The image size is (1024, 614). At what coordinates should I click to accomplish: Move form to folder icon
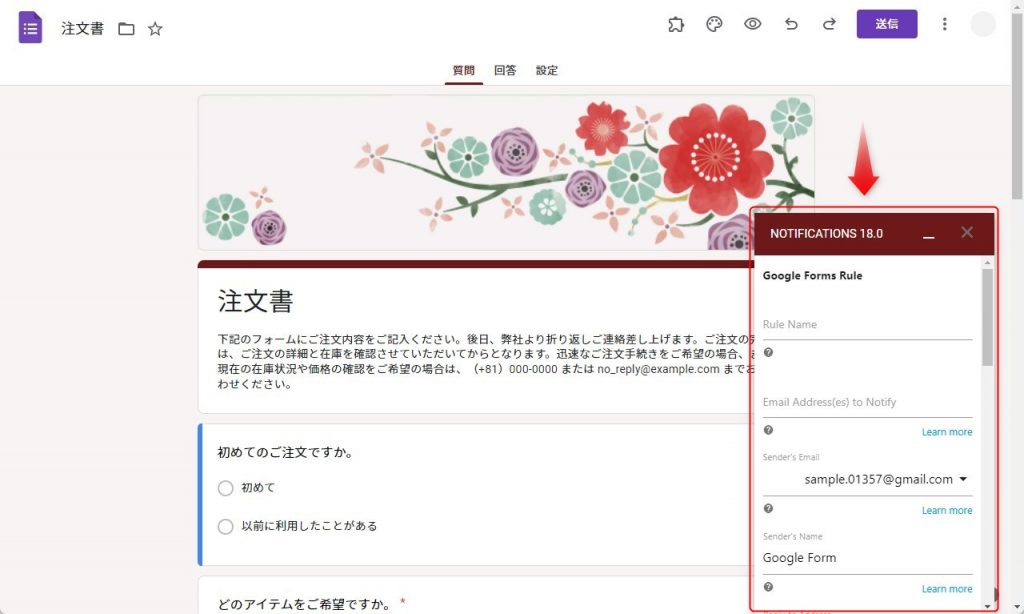(126, 29)
